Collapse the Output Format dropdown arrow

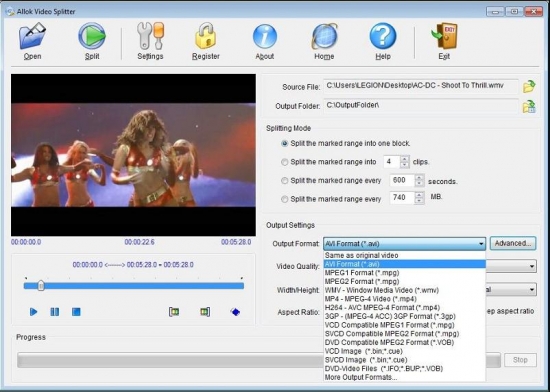[481, 244]
